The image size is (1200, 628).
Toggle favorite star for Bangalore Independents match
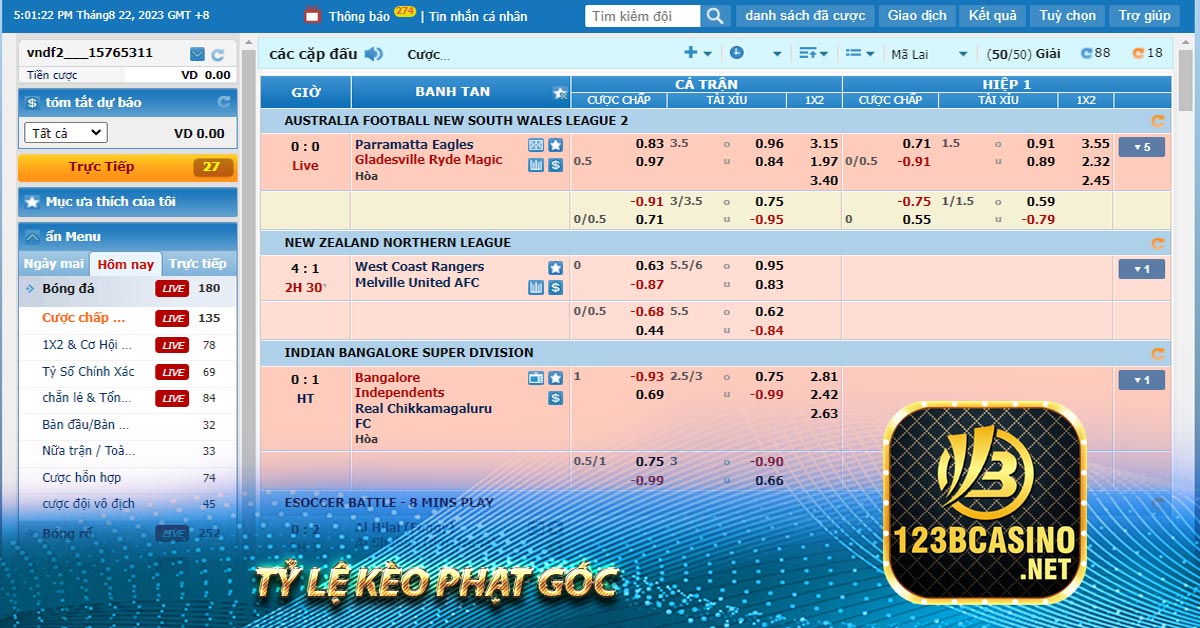tap(555, 378)
